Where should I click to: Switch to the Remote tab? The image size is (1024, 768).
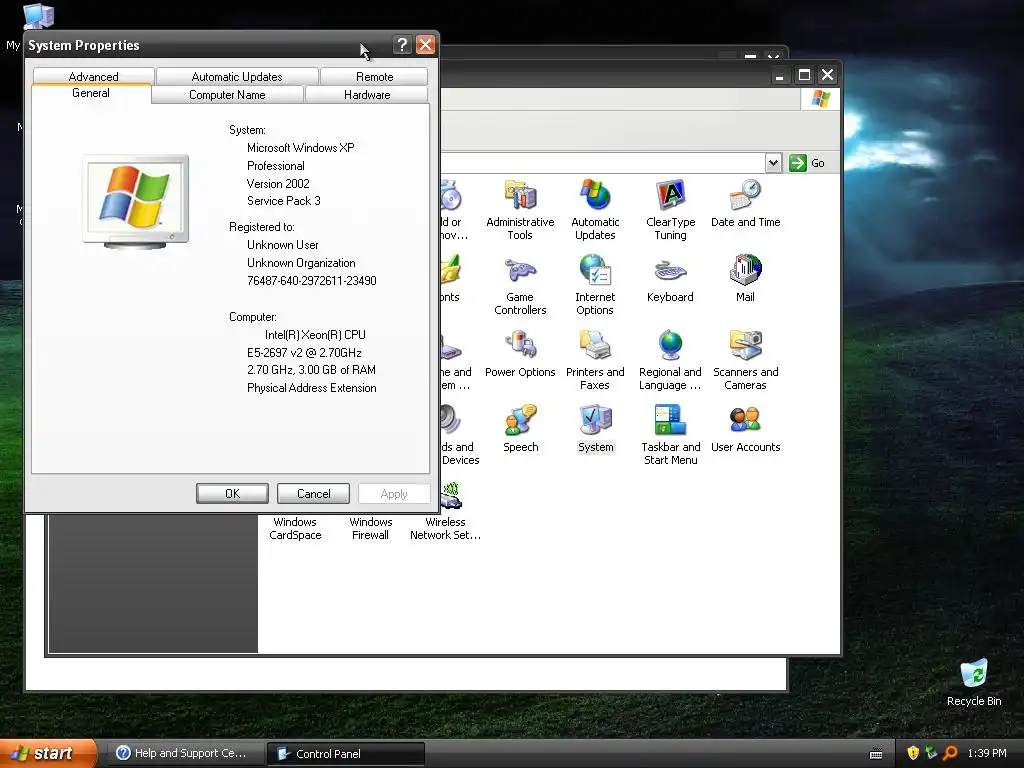[x=374, y=76]
